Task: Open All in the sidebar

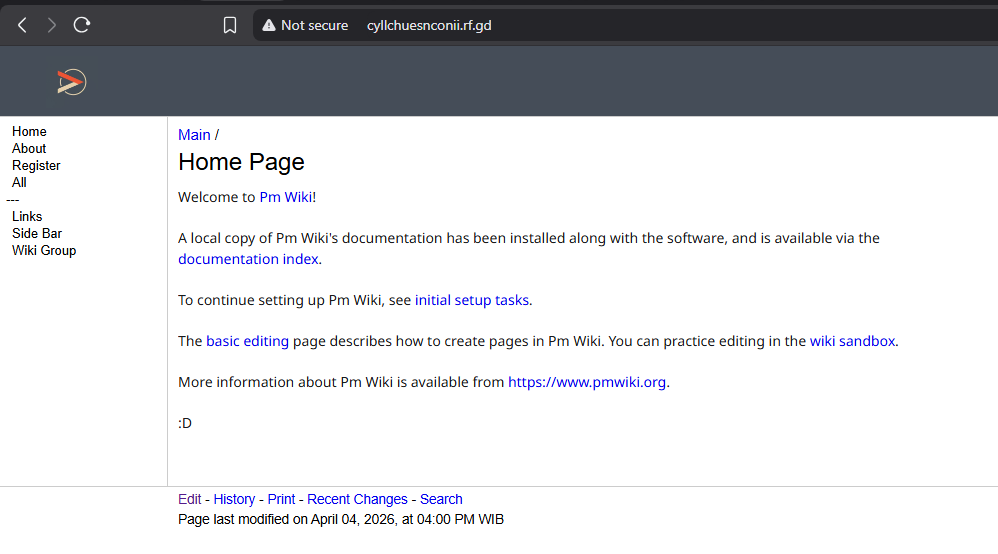Action: point(19,183)
